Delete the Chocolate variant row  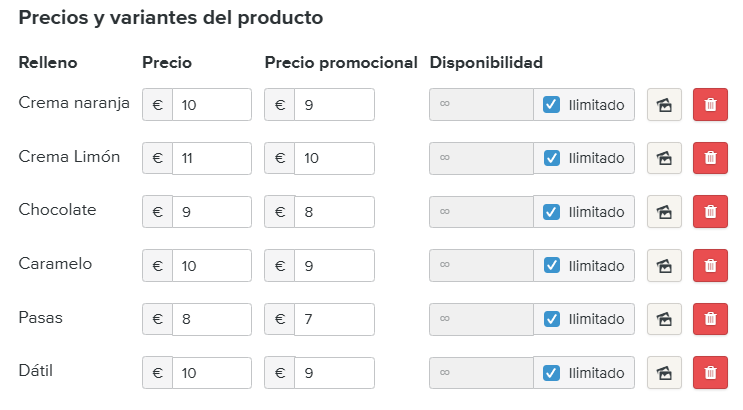click(710, 211)
